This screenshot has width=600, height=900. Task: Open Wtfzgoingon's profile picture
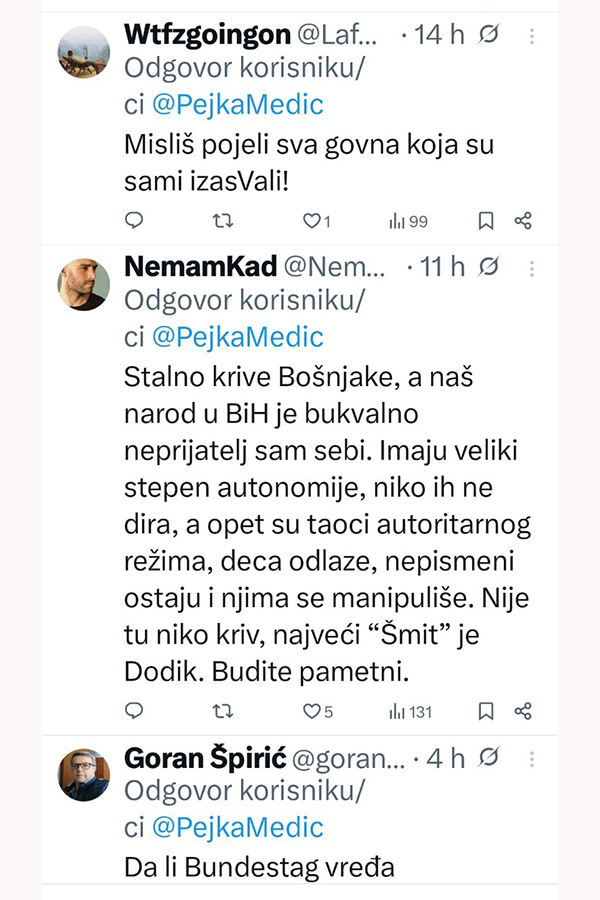point(84,51)
